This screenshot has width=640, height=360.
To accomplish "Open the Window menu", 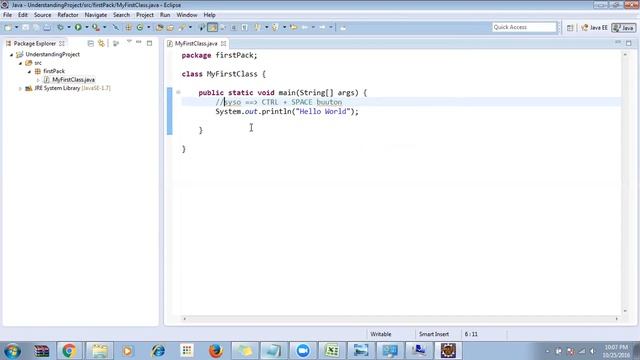I will [x=187, y=15].
